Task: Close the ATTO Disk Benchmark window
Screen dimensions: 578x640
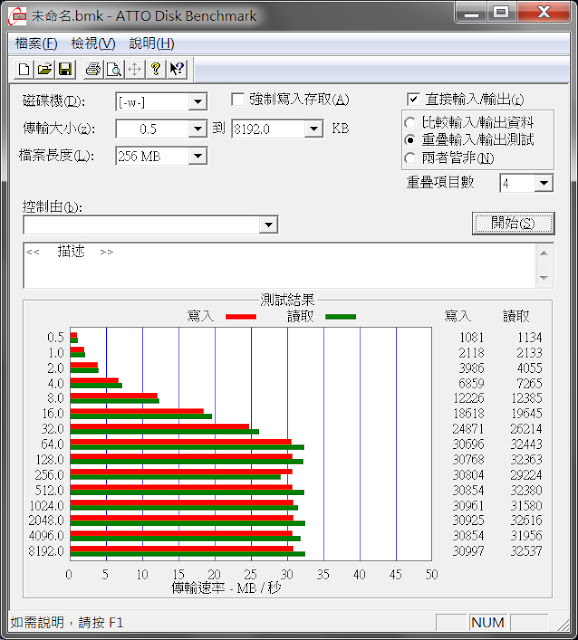Action: (544, 13)
